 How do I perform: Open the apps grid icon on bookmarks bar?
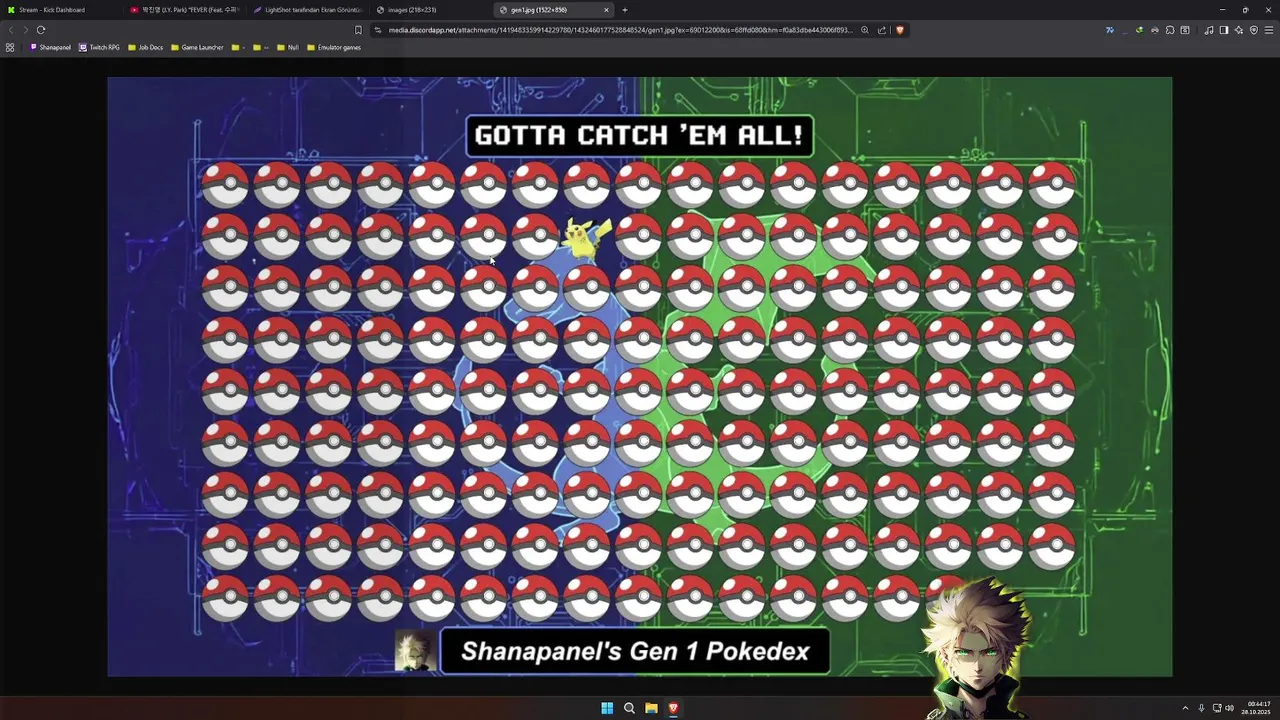pyautogui.click(x=10, y=47)
